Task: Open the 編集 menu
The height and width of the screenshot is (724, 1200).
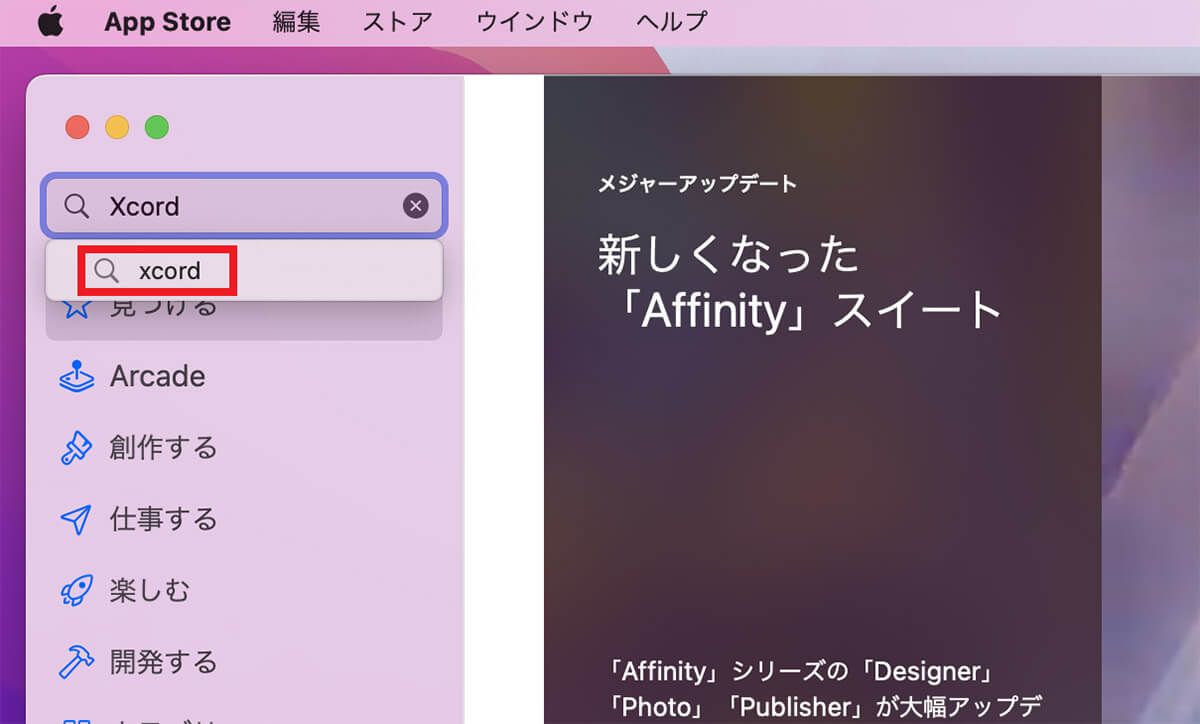Action: pyautogui.click(x=296, y=21)
